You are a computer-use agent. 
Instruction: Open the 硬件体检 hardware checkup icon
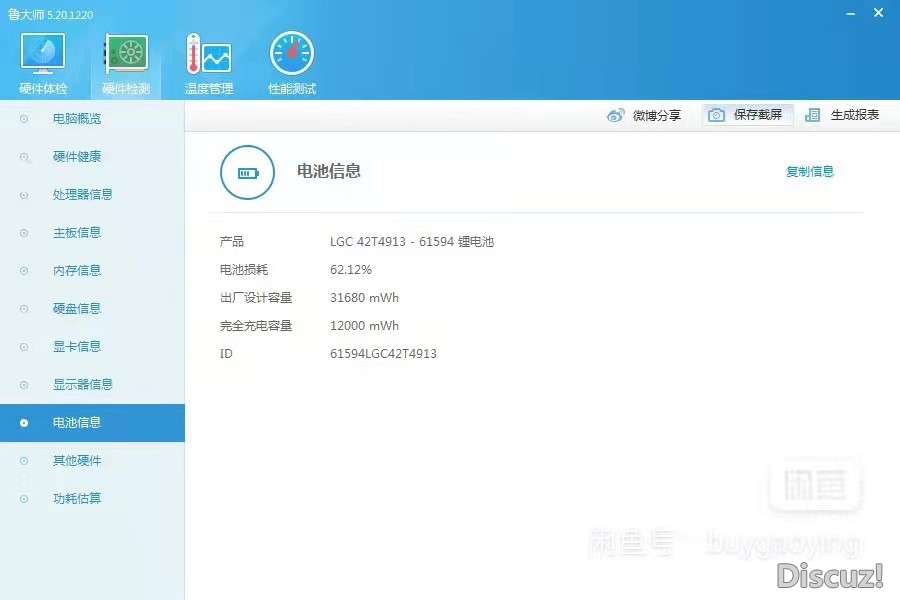(x=43, y=53)
